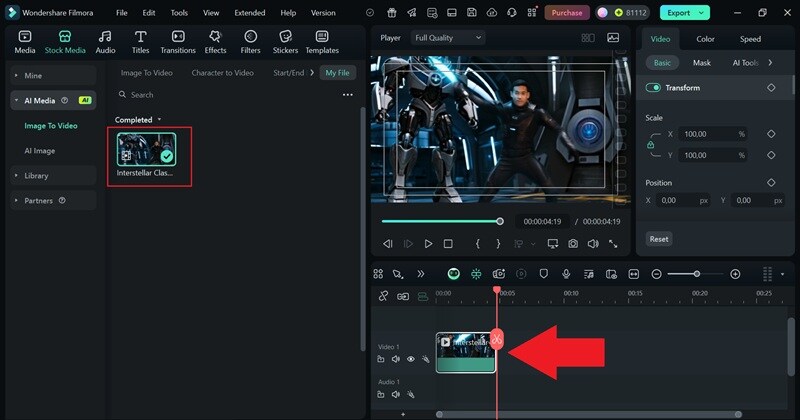Select the Audio library icon
800x420 pixels.
click(105, 42)
